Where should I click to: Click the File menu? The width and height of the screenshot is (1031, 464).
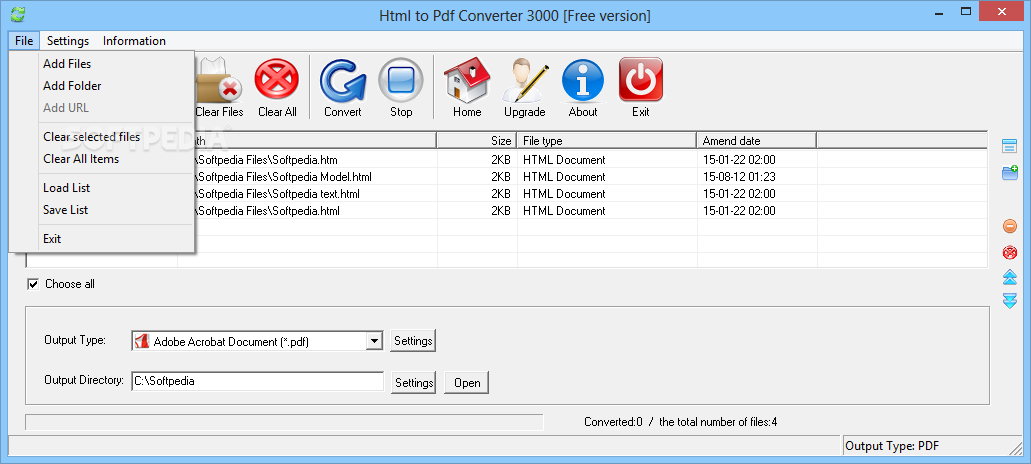[24, 41]
